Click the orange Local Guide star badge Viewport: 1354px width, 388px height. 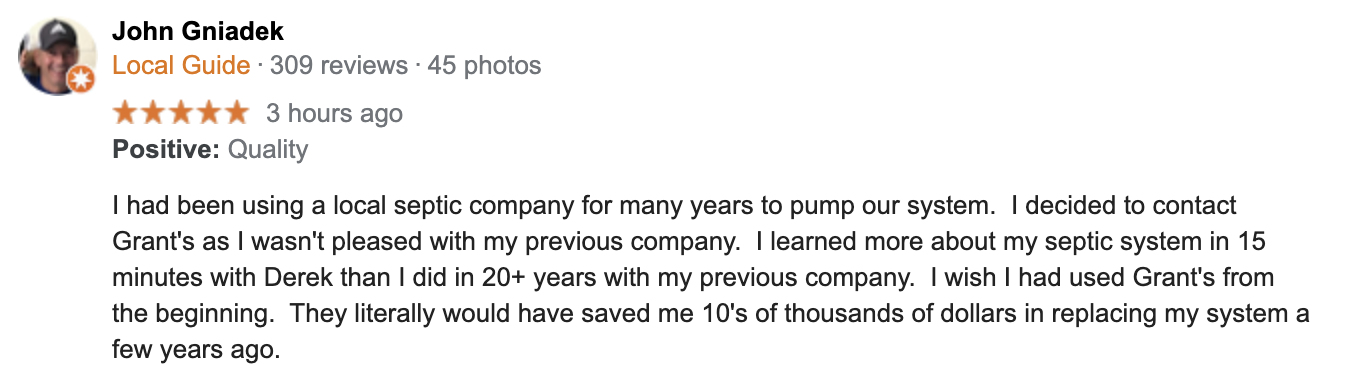pos(81,81)
